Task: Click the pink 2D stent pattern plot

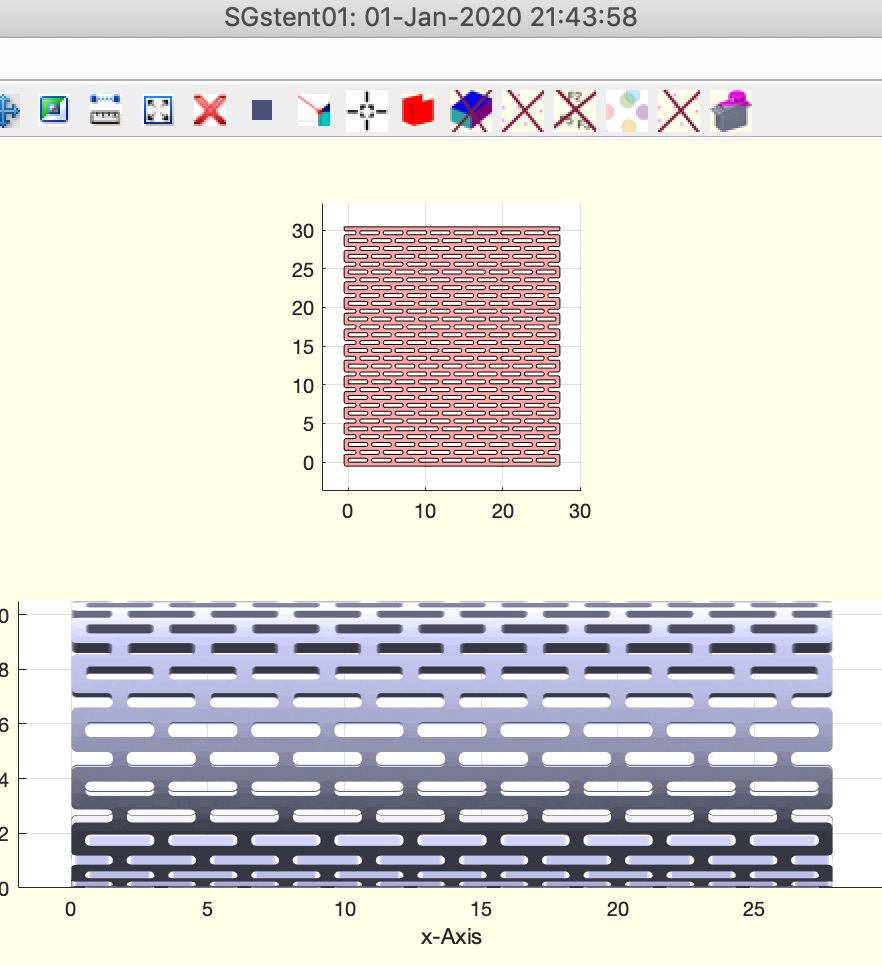Action: (452, 346)
